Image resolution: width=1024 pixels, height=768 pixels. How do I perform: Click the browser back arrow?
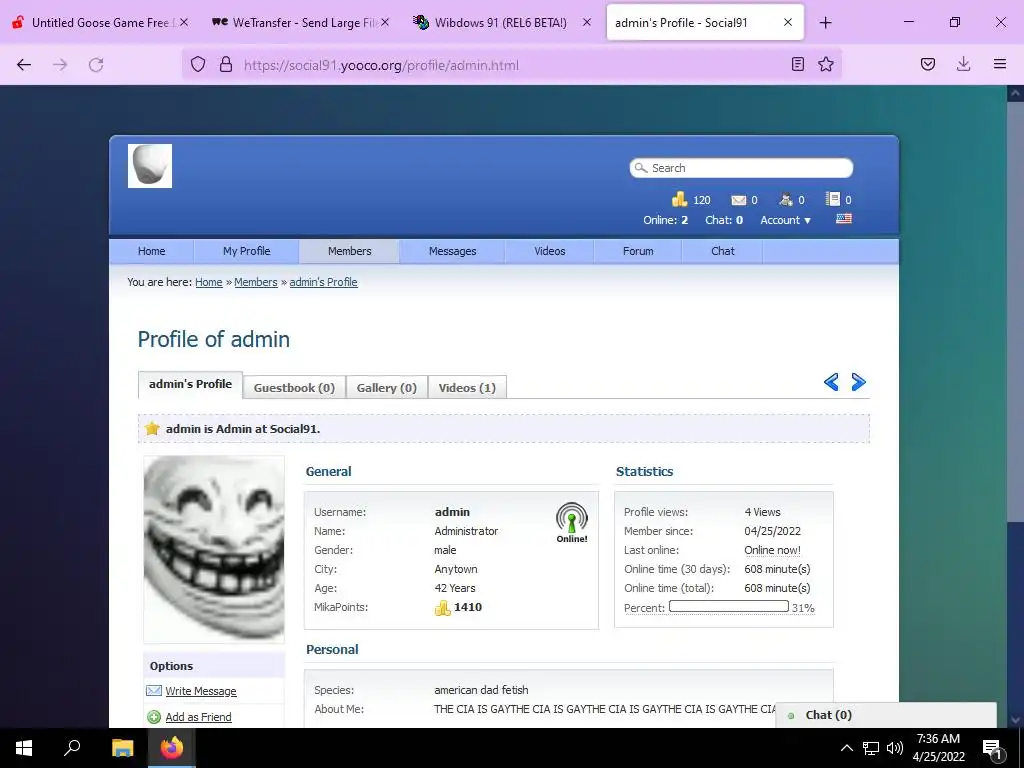[24, 65]
